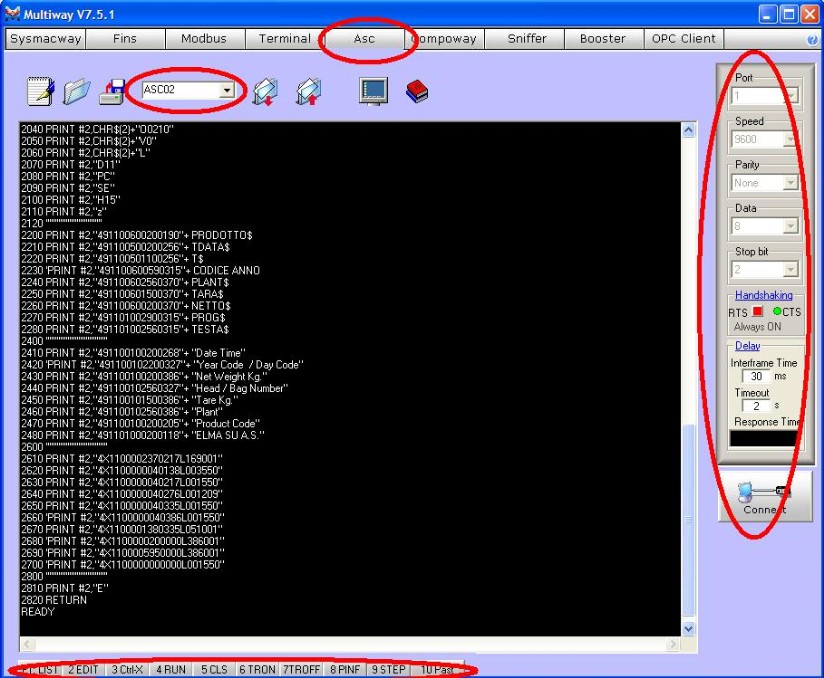Click the floppy disk save icon

[110, 92]
